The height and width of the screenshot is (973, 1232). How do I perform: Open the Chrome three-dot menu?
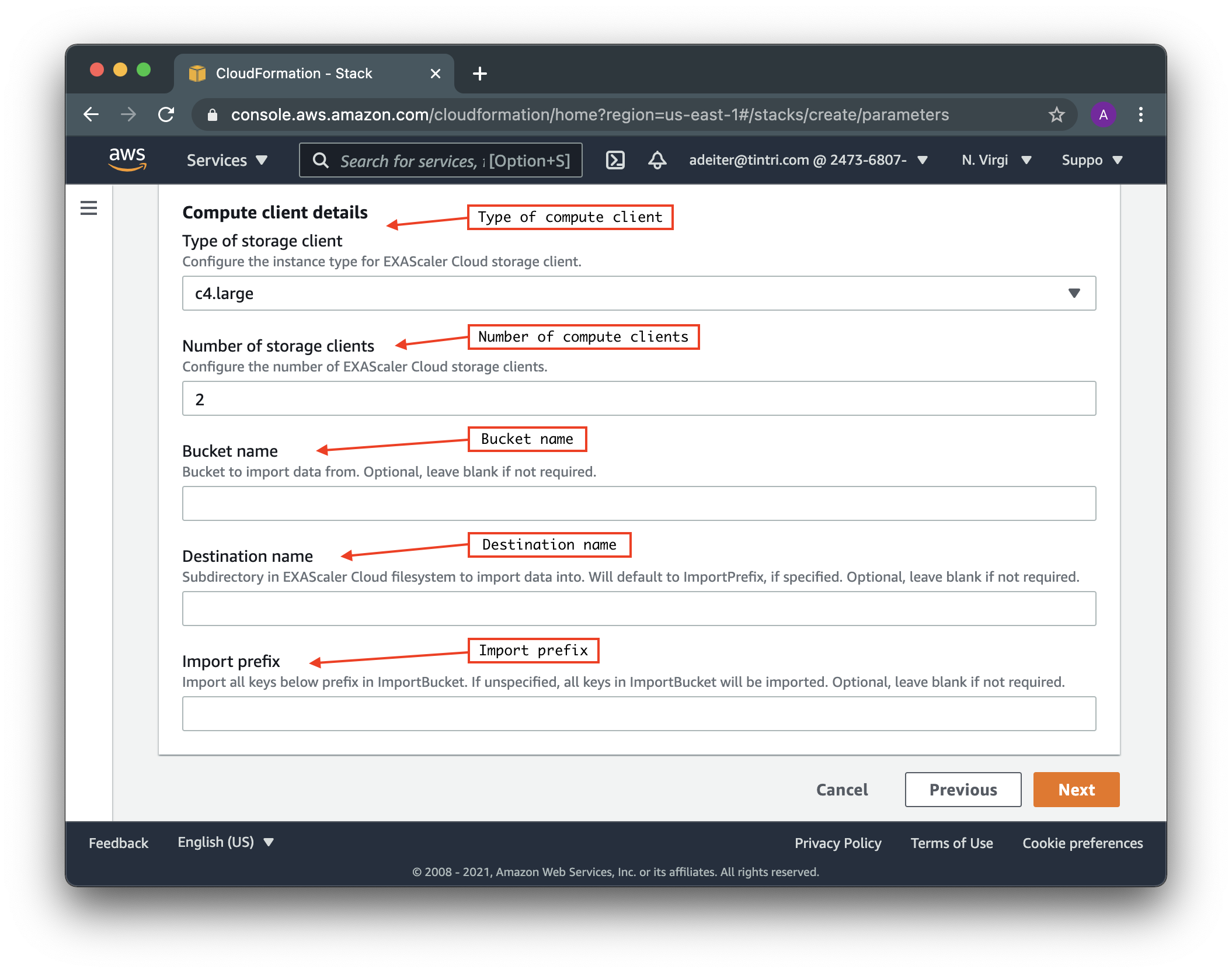click(x=1140, y=114)
